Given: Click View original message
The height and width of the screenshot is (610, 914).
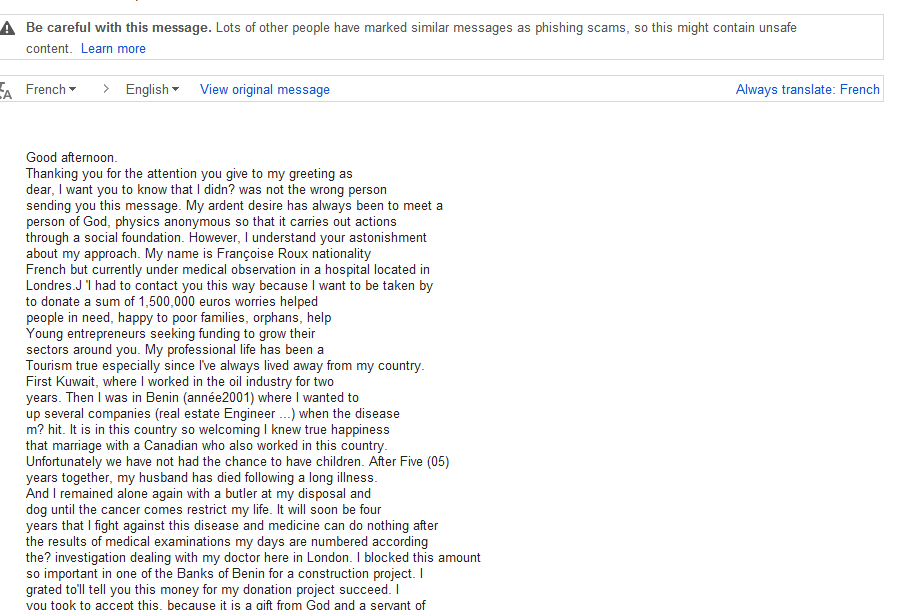Looking at the screenshot, I should (265, 89).
